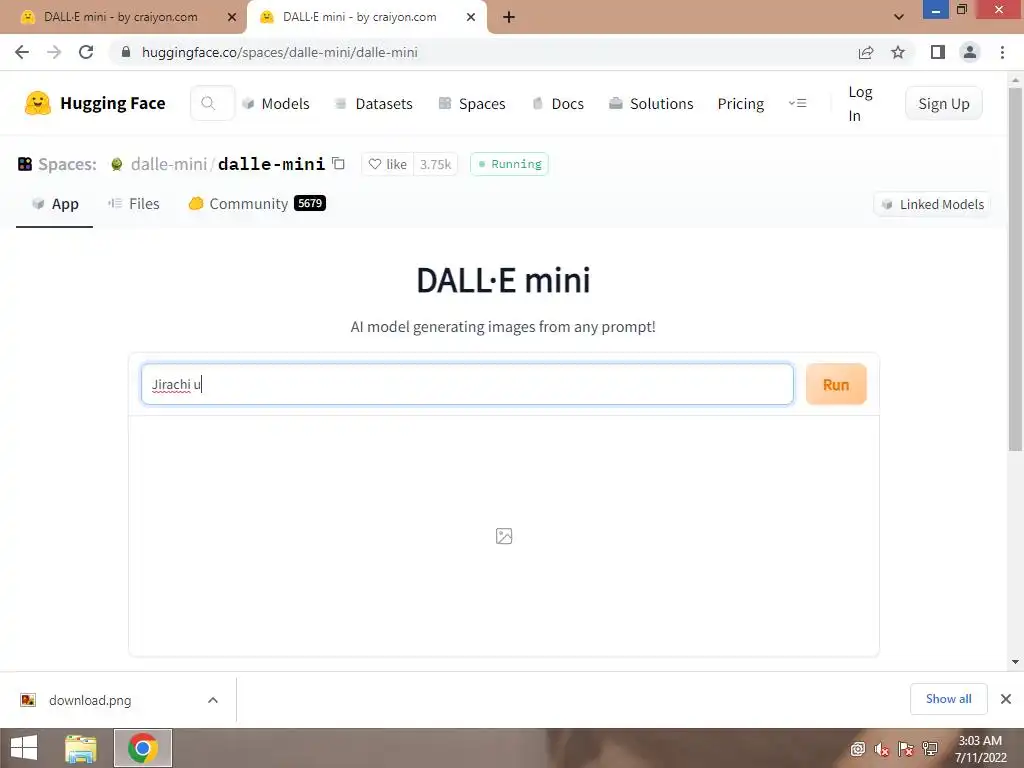The width and height of the screenshot is (1024, 768).
Task: Open the Datasets page
Action: [x=374, y=104]
